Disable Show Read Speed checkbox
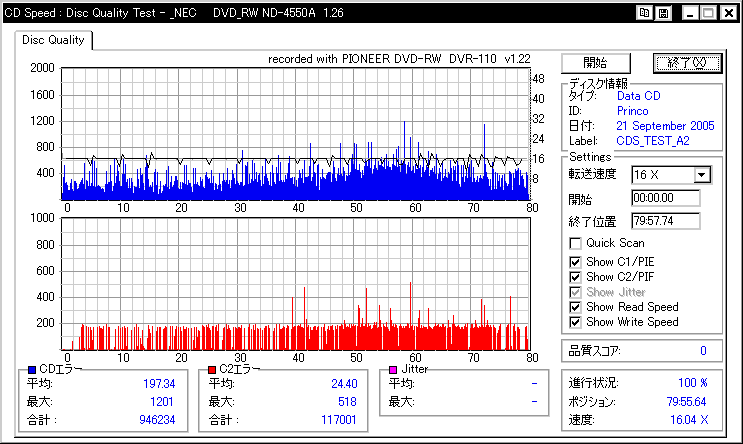 click(x=575, y=307)
